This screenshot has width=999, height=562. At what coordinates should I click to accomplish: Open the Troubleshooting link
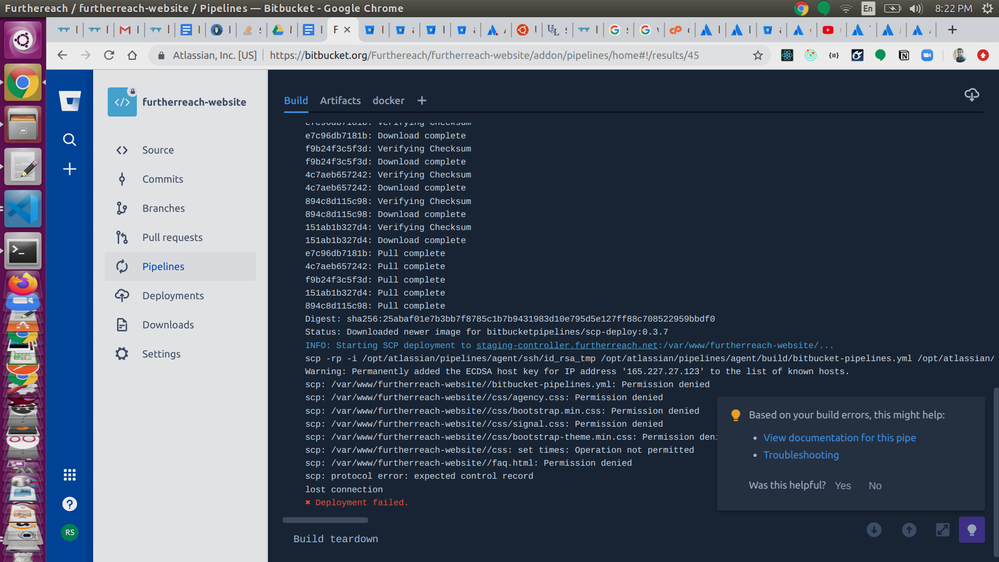point(801,455)
